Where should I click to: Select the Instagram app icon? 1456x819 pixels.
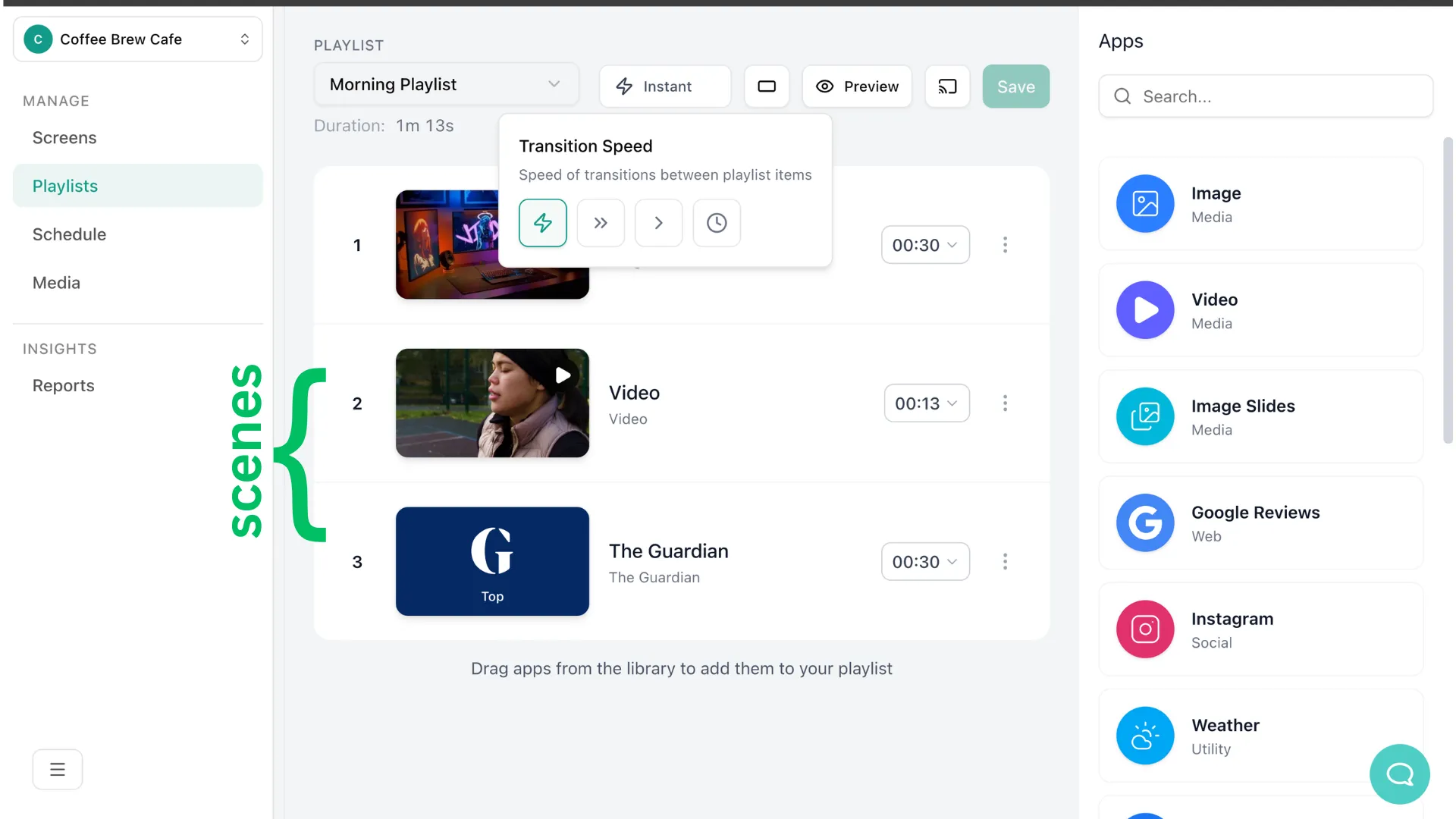pyautogui.click(x=1145, y=629)
